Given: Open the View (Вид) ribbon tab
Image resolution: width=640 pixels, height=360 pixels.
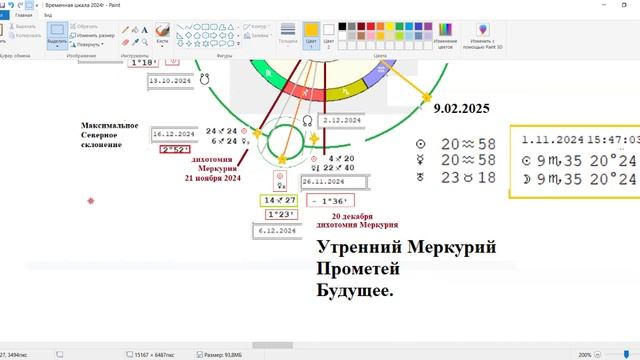Looking at the screenshot, I should pos(48,15).
